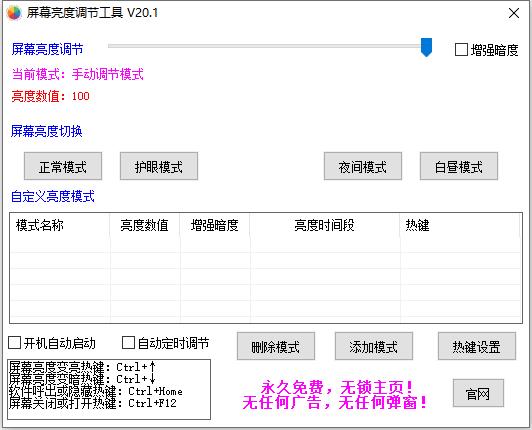Activate 护眼模式 button
Viewport: 532px width, 430px height.
coord(159,166)
